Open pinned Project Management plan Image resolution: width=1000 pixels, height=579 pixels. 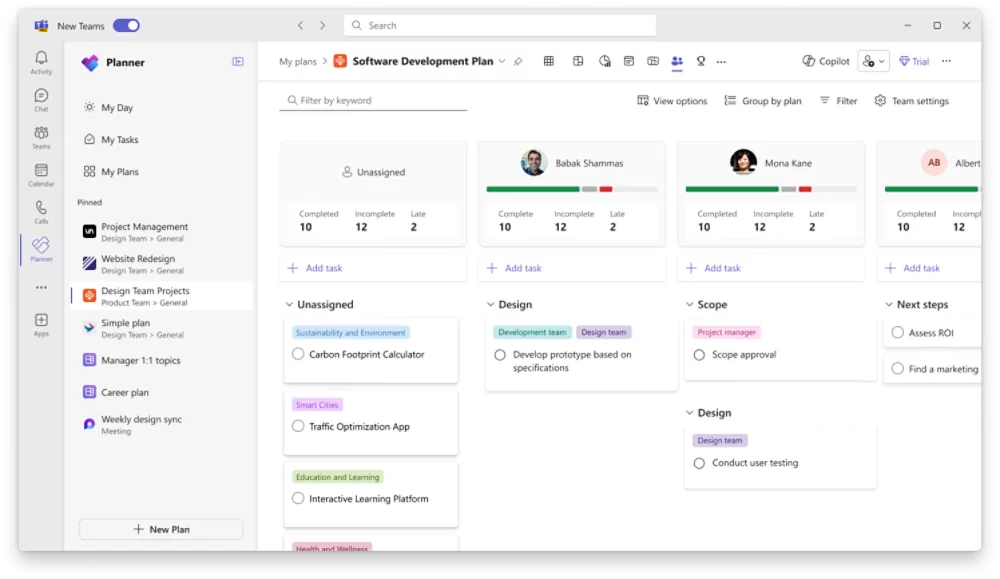click(x=162, y=232)
